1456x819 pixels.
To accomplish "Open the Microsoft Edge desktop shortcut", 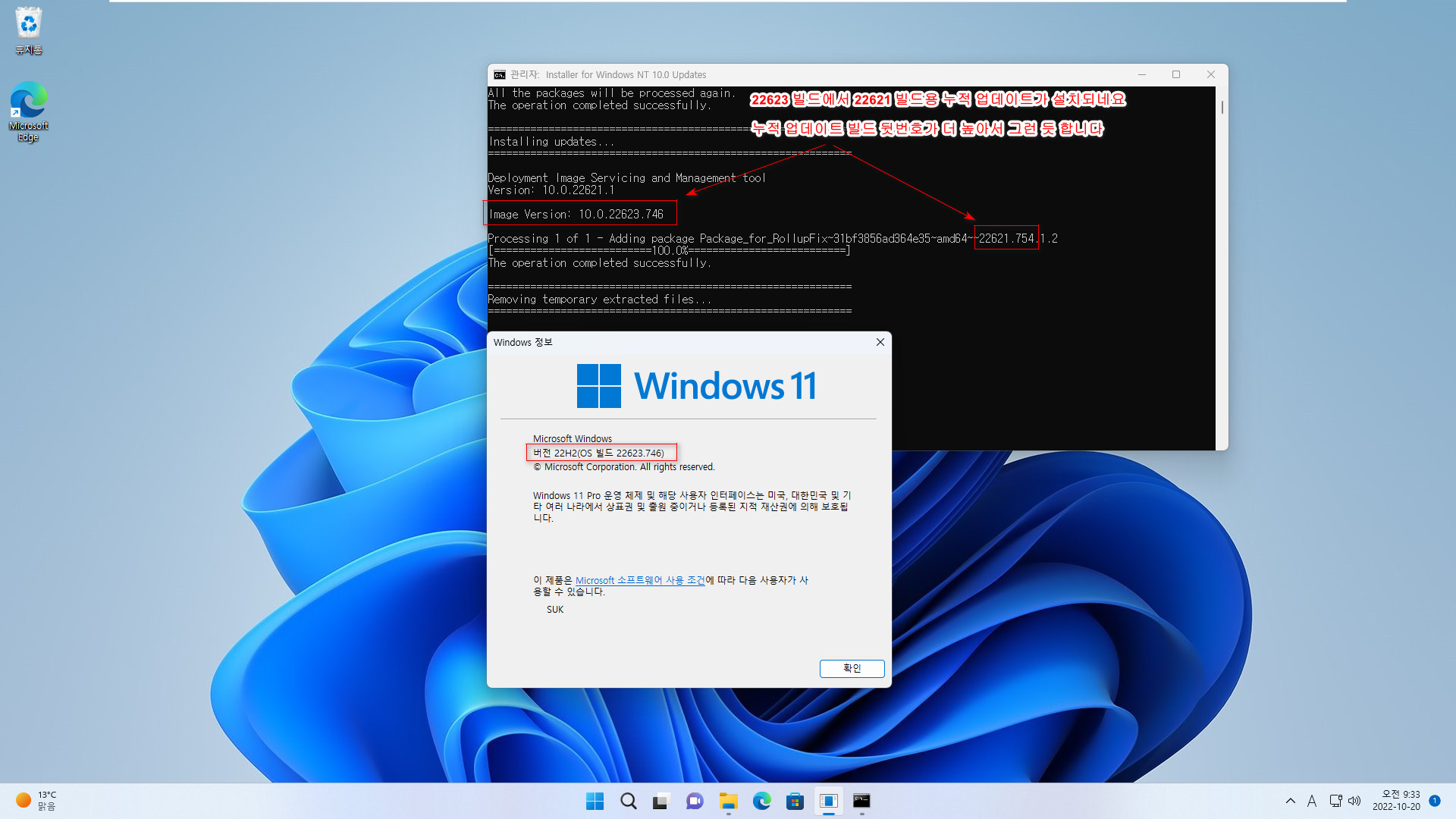I will 29,111.
